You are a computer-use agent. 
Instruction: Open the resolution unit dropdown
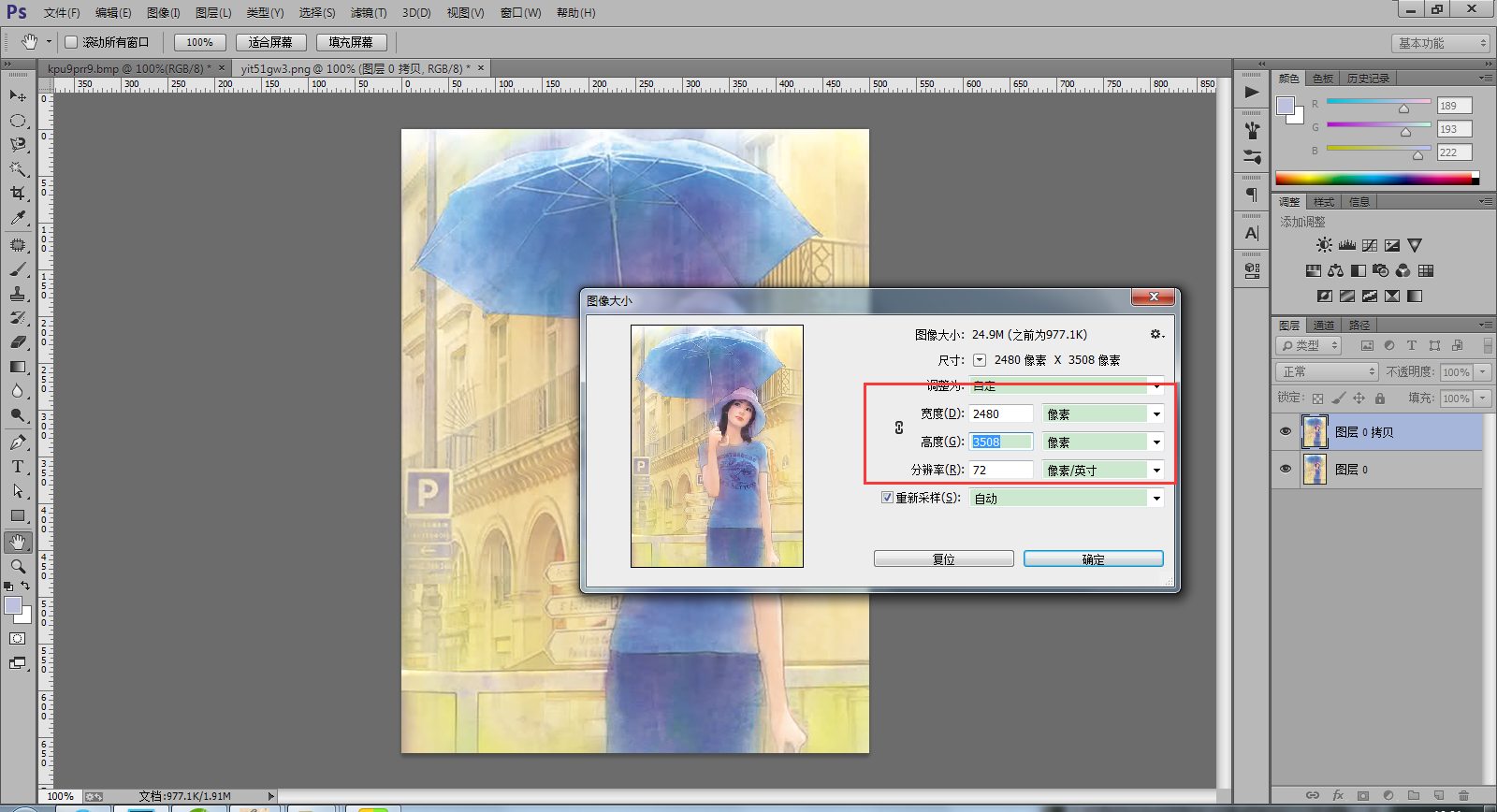[1104, 470]
